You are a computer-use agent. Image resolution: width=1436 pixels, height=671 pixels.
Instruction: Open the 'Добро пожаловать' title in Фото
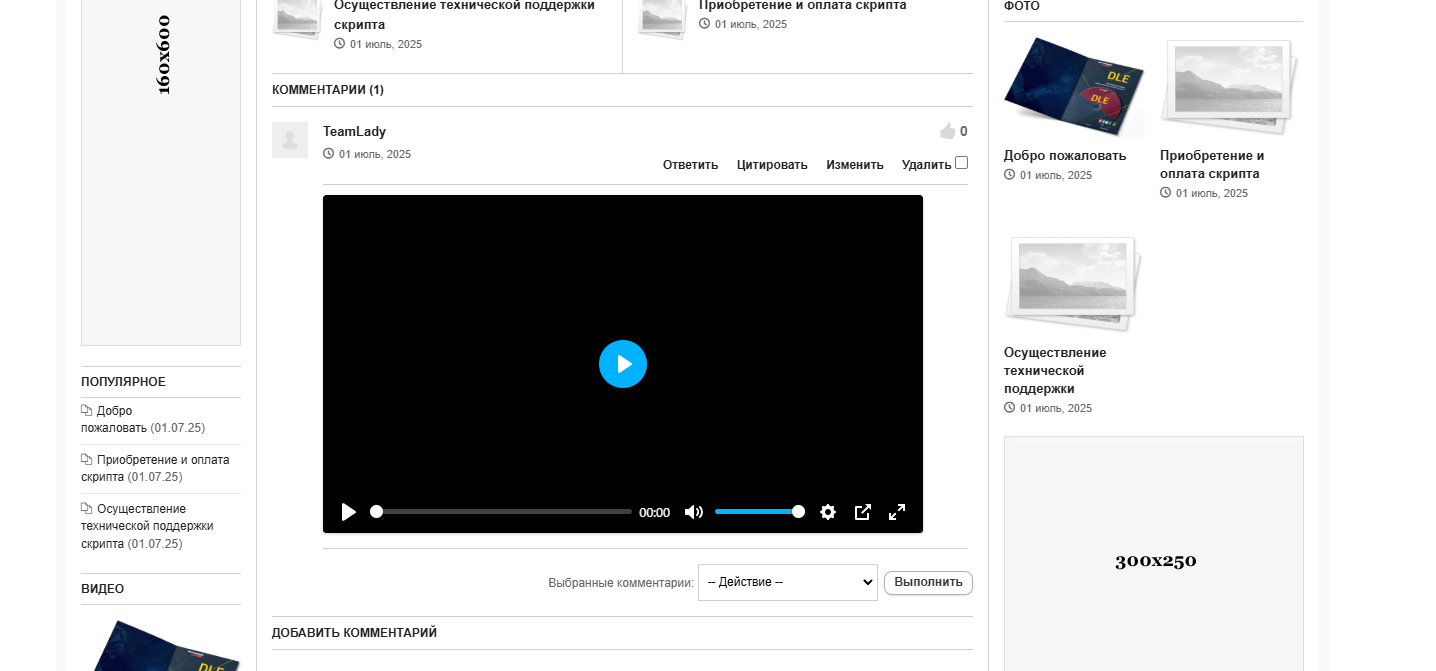point(1065,156)
